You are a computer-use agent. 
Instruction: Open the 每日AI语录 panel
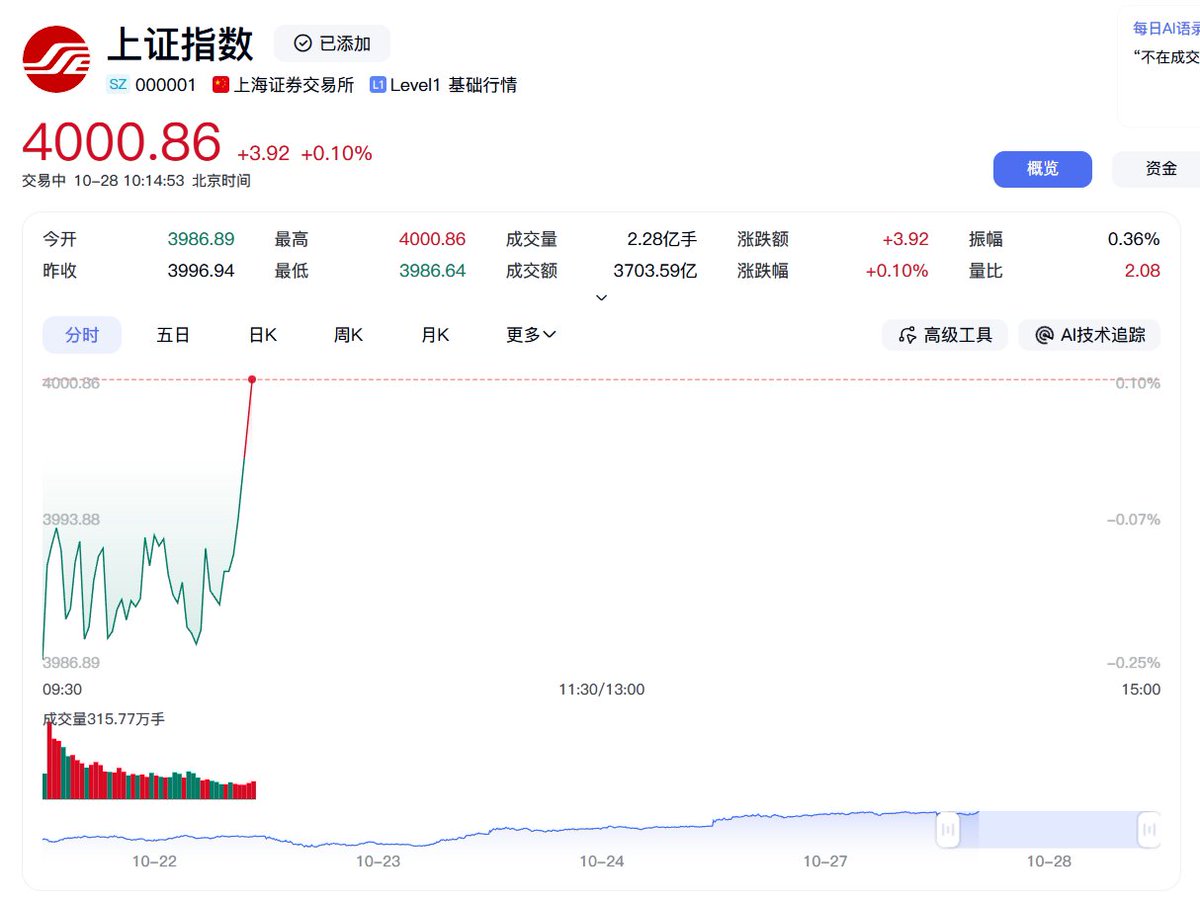coord(1163,29)
